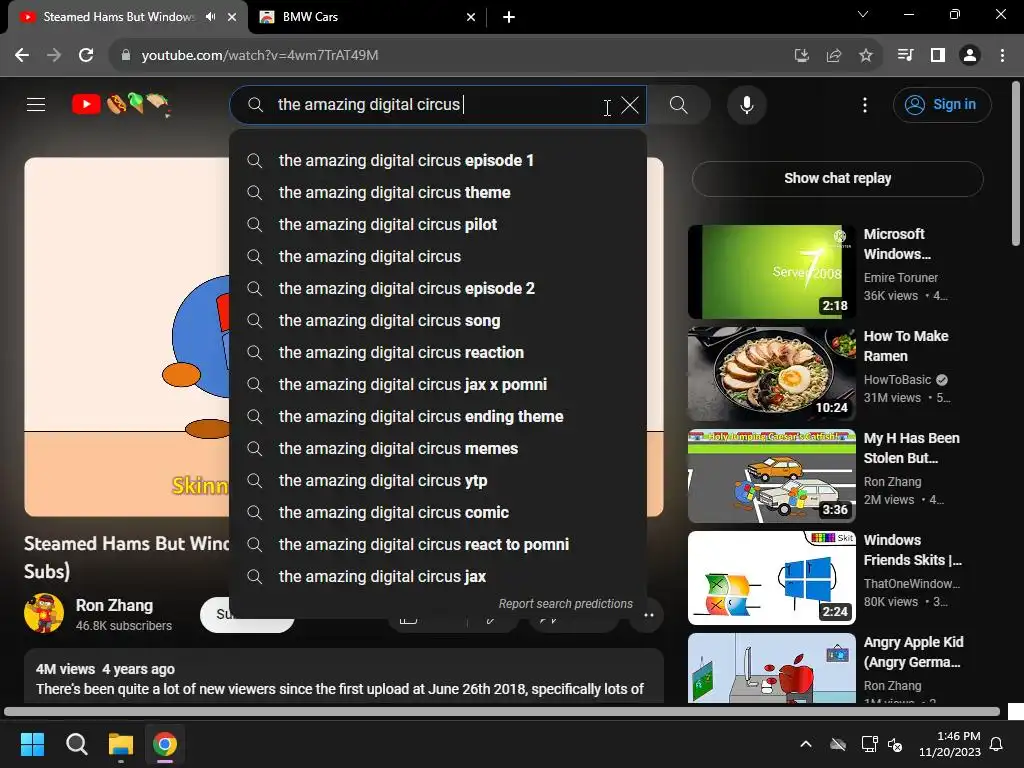
Task: Show hidden system tray icons
Action: point(806,744)
